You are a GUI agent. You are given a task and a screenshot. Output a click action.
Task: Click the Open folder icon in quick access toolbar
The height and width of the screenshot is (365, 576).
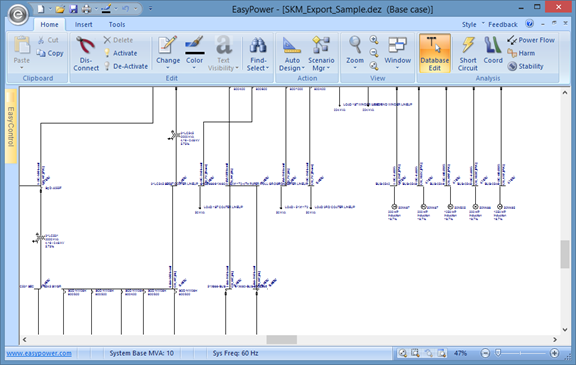pyautogui.click(x=60, y=9)
